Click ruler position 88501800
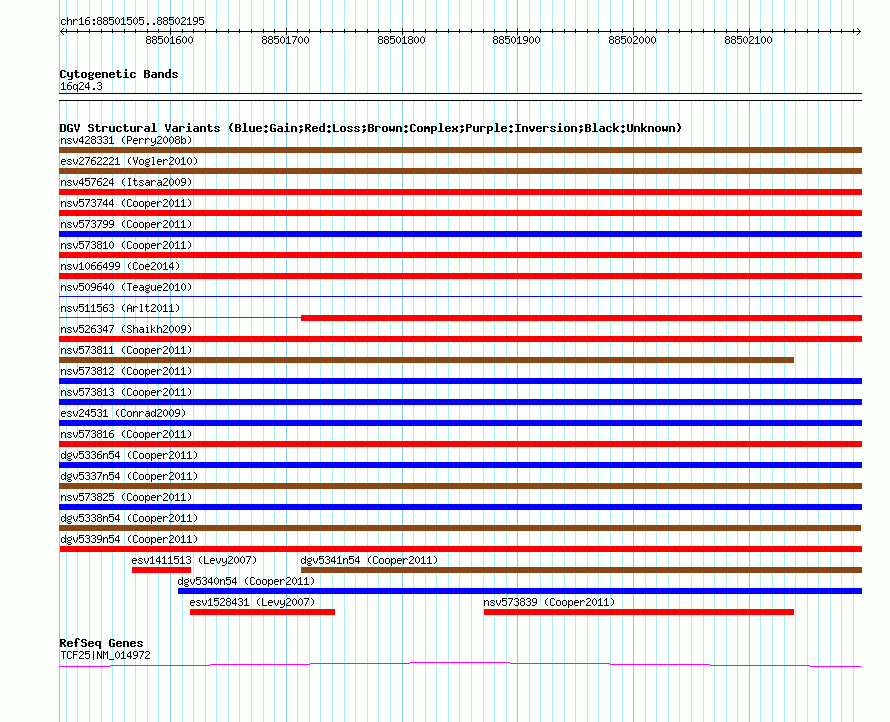 click(401, 40)
